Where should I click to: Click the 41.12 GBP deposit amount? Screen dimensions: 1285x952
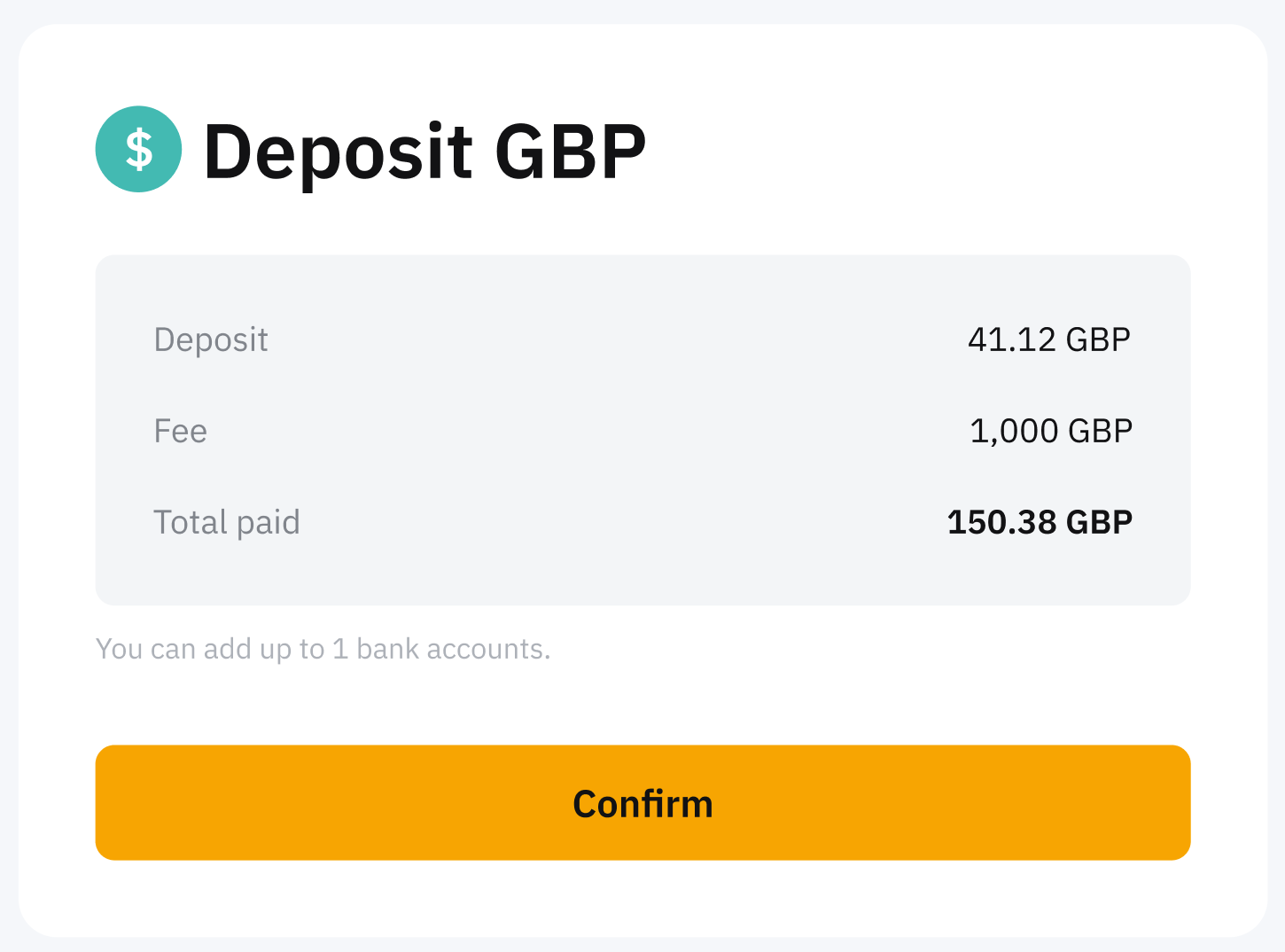point(1048,340)
